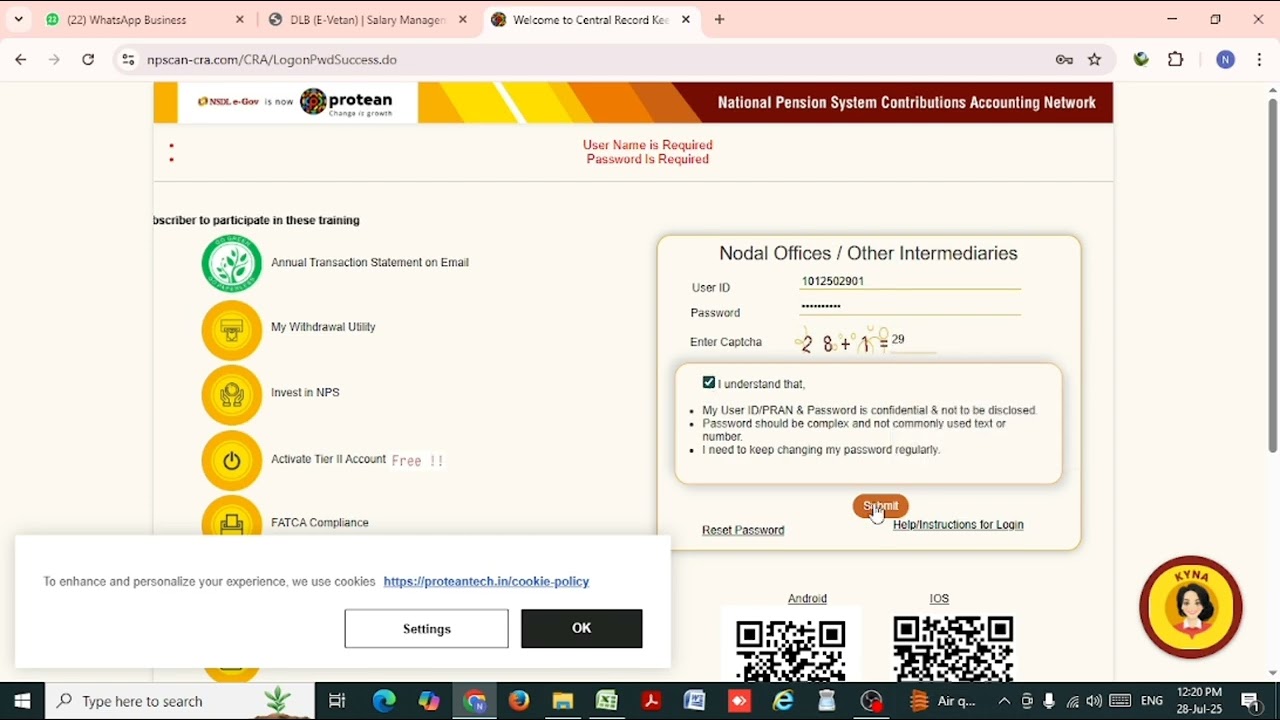
Task: Click the IOS app link
Action: pyautogui.click(x=939, y=598)
